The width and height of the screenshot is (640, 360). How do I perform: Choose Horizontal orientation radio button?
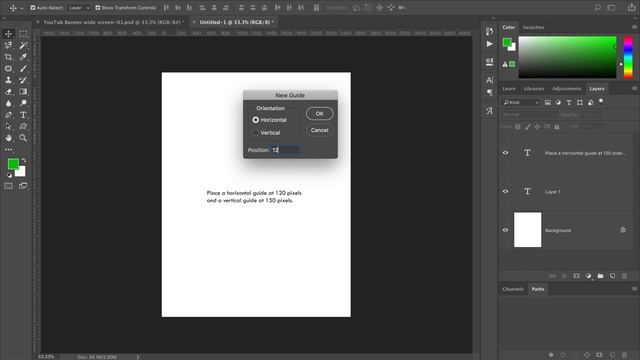tap(256, 120)
